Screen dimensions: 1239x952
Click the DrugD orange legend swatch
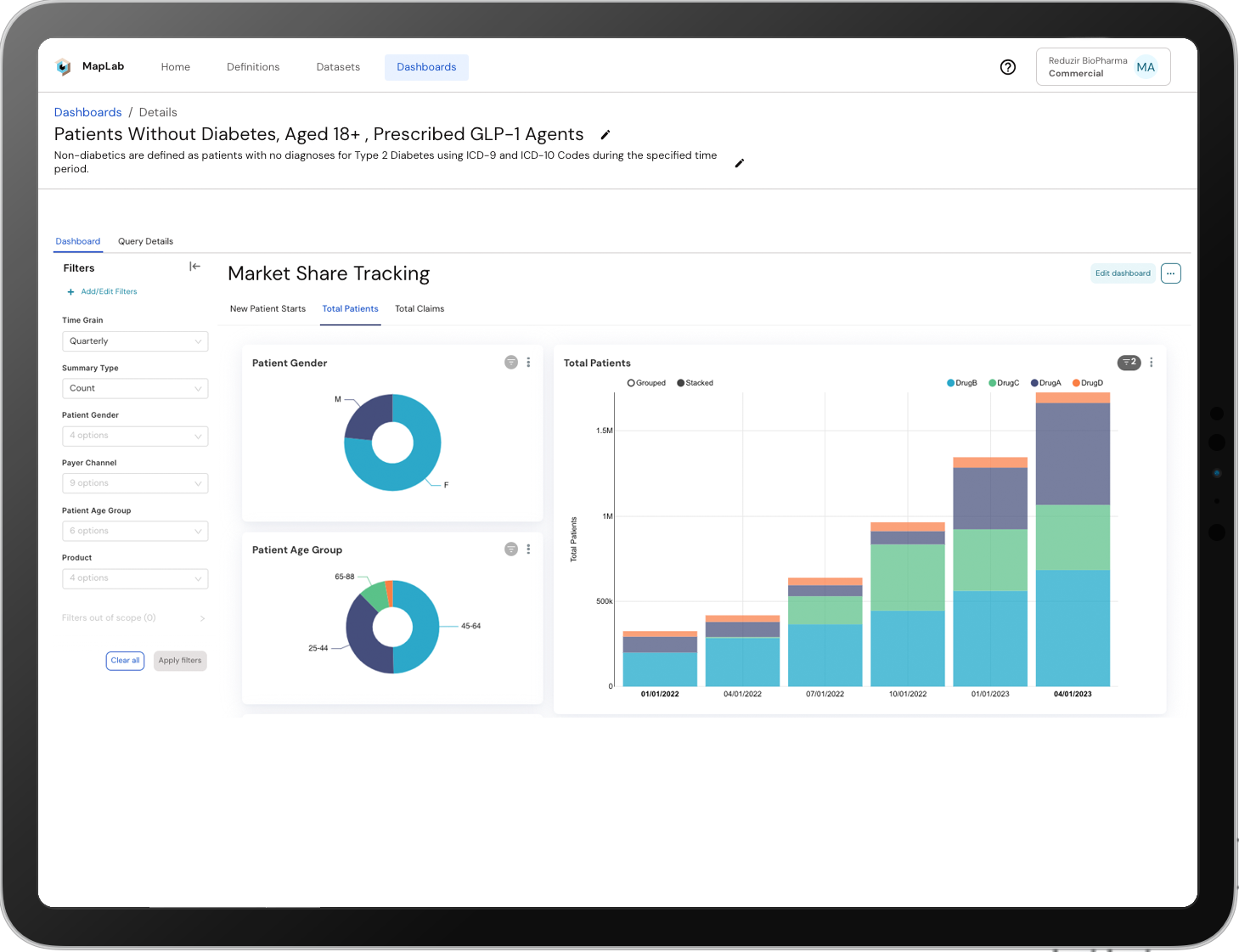(1075, 382)
